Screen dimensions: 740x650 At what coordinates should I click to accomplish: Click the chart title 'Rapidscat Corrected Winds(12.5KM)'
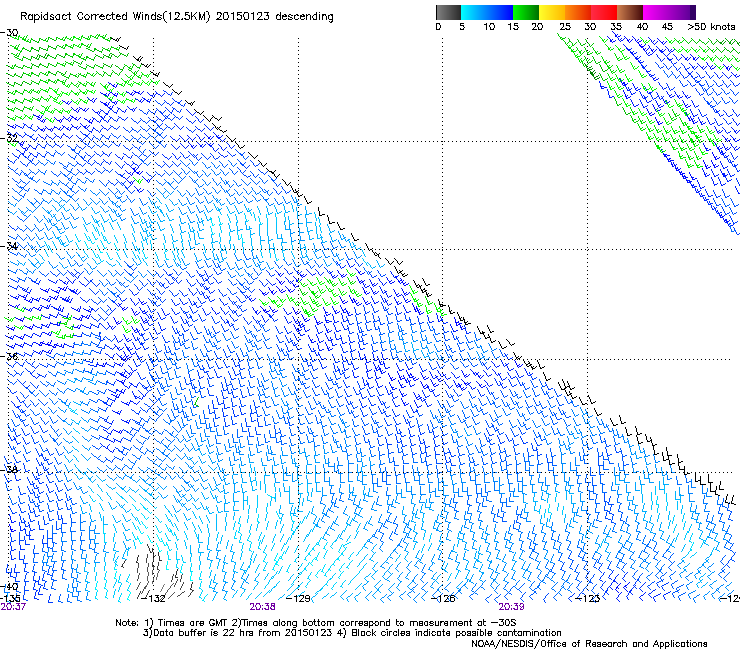(x=115, y=17)
